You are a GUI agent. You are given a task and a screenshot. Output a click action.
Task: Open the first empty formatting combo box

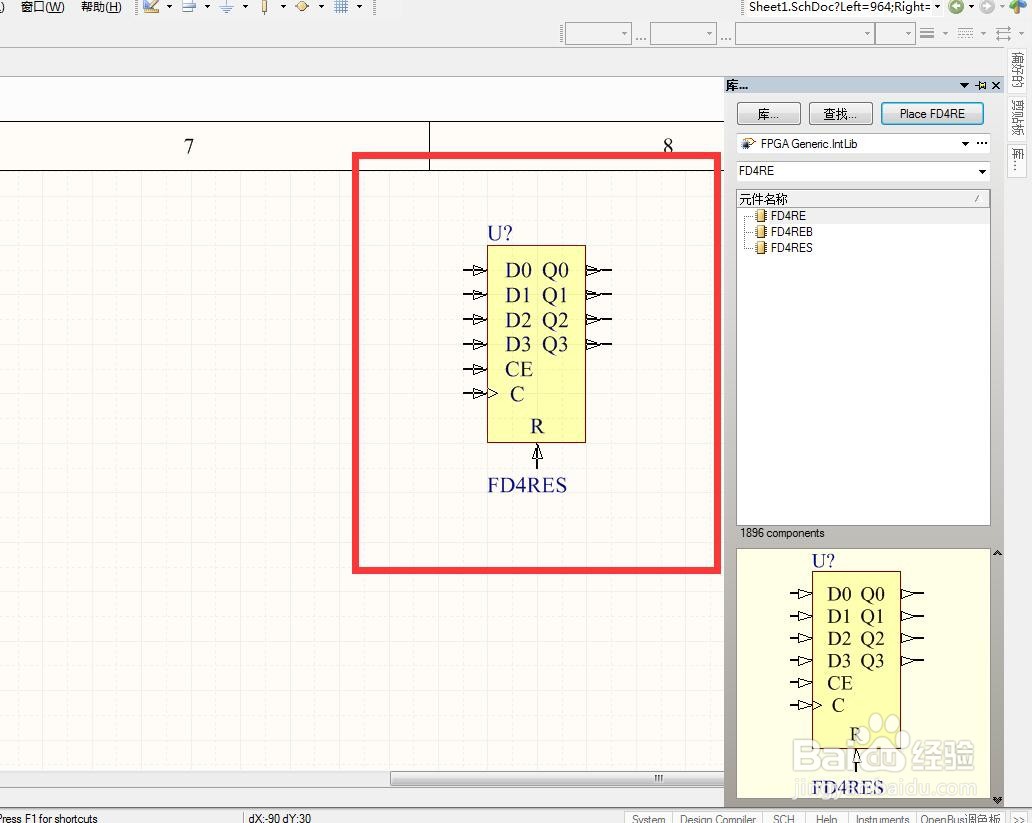click(598, 33)
